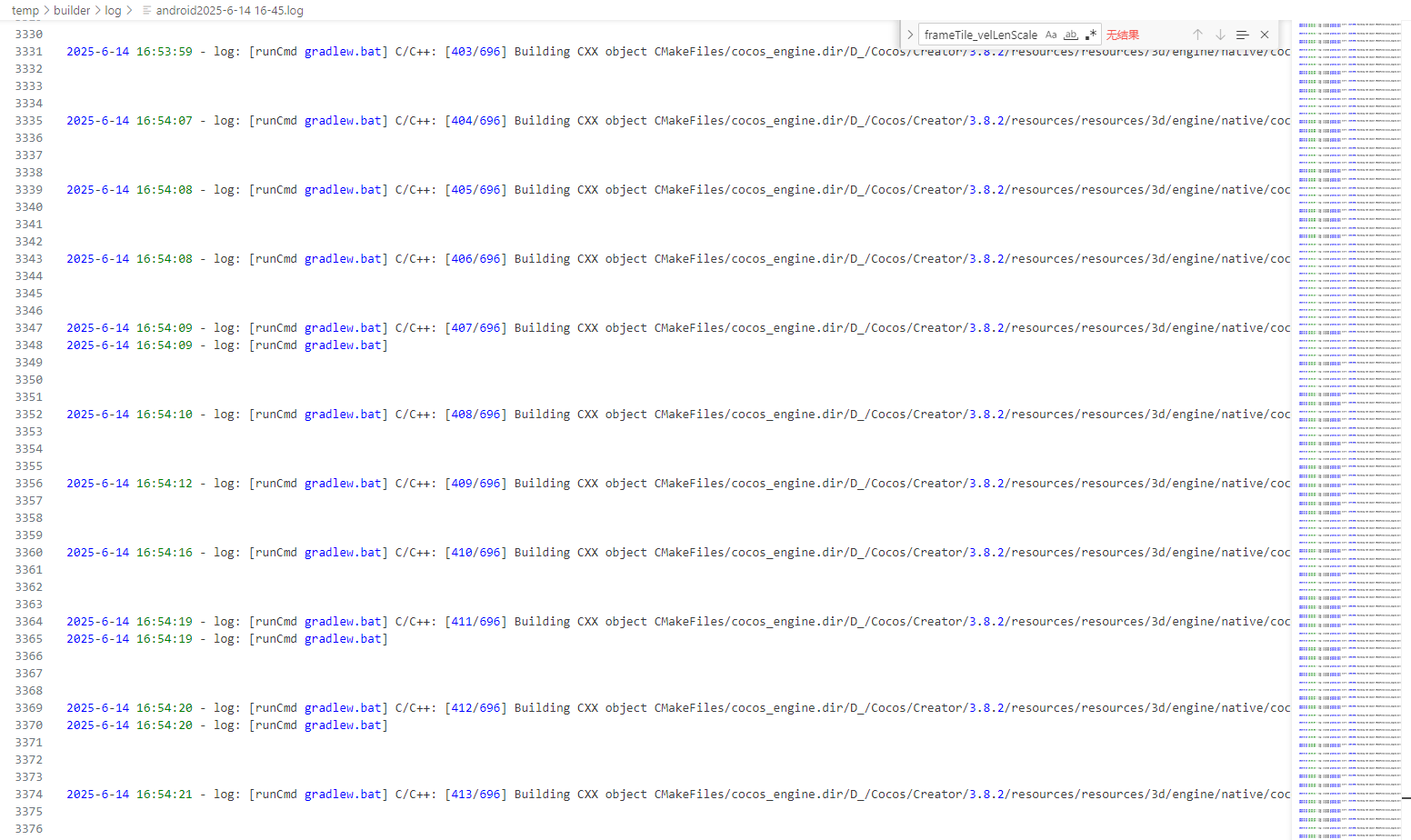Viewport: 1411px width, 840px height.
Task: Click the timestamp "16:54:07" log entry
Action: click(165, 121)
